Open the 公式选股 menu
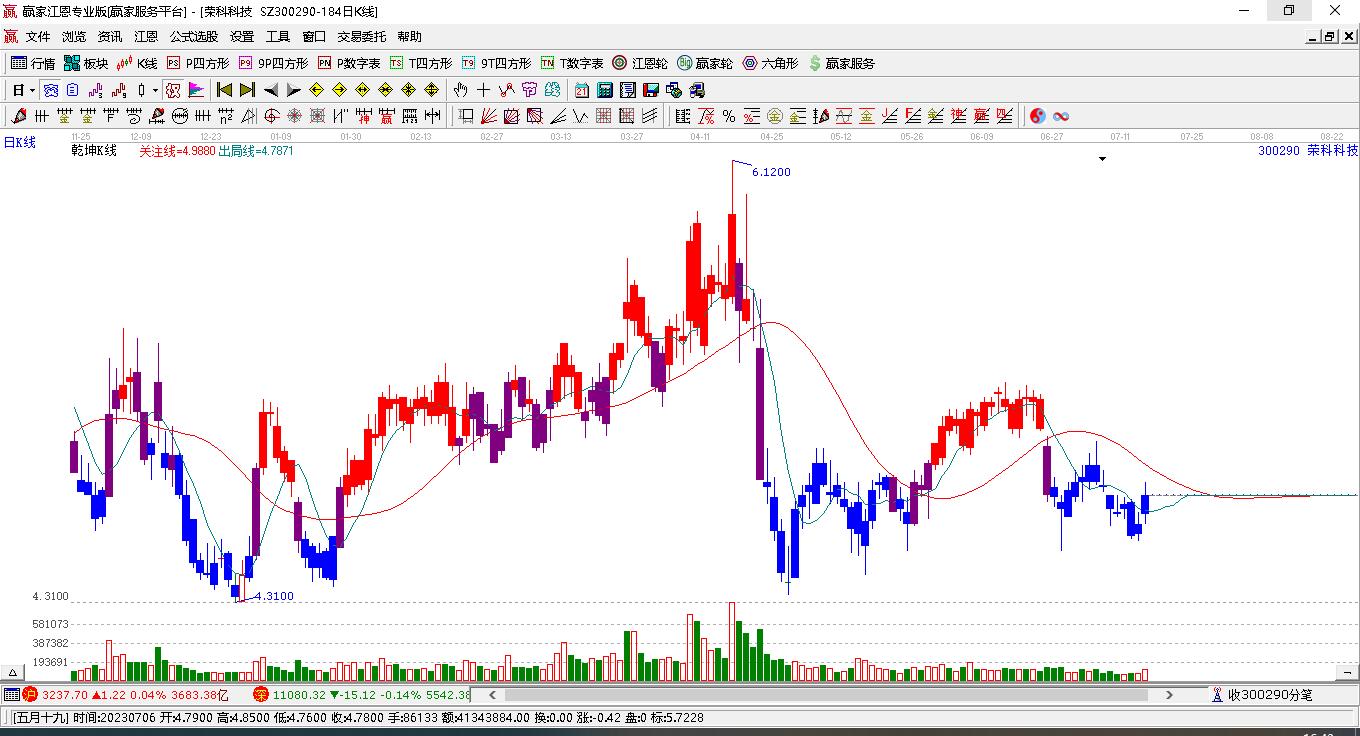 click(x=194, y=37)
